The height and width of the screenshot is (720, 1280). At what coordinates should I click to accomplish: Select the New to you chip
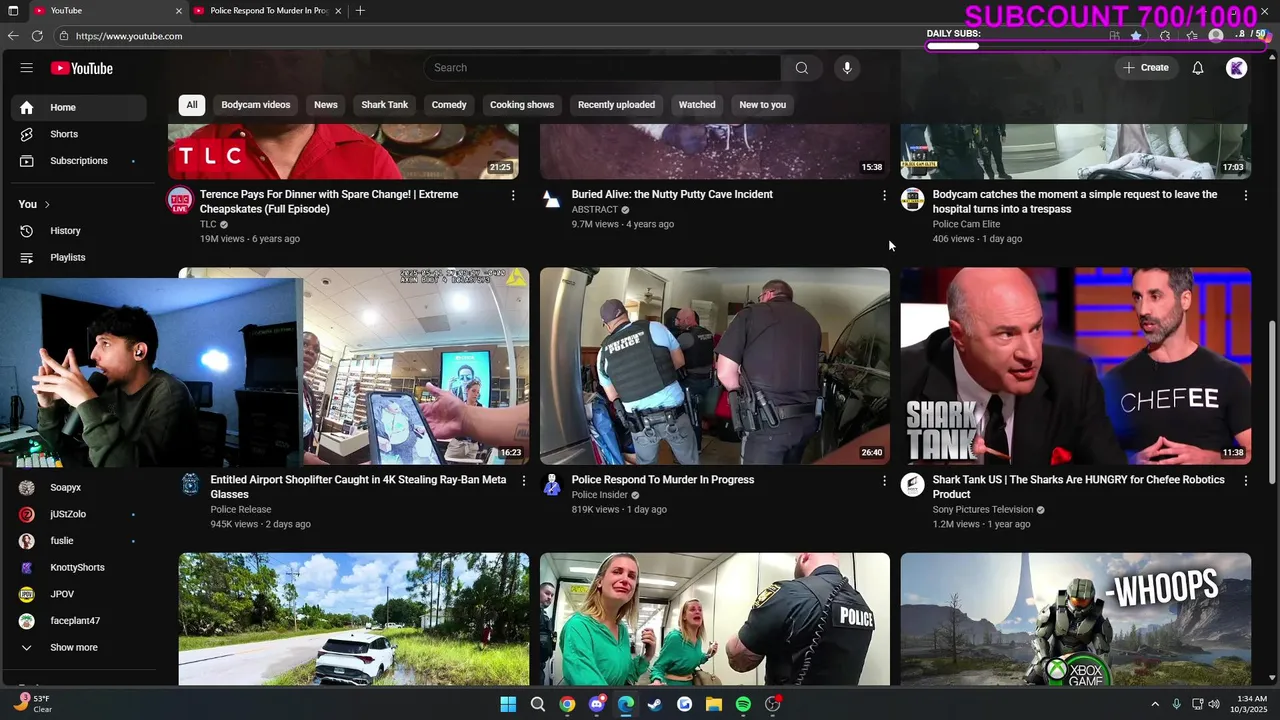coord(762,105)
